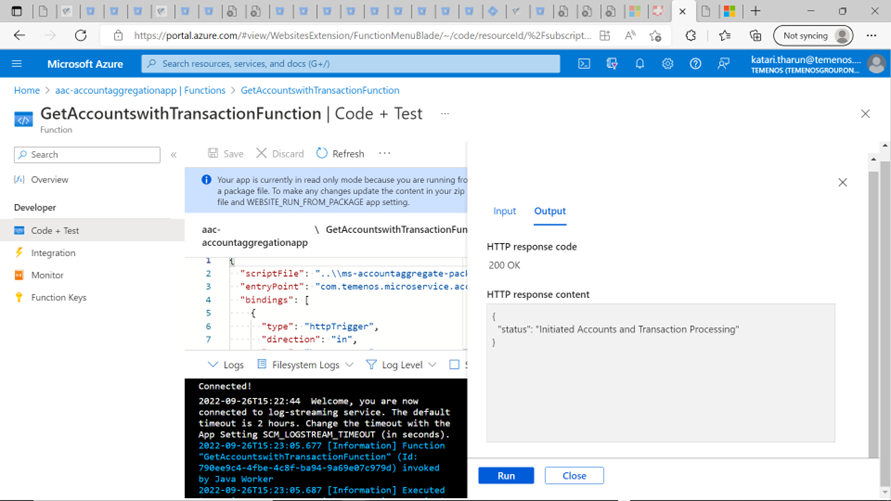Collapse the Logs panel chevron
Image resolution: width=891 pixels, height=501 pixels.
tap(213, 365)
